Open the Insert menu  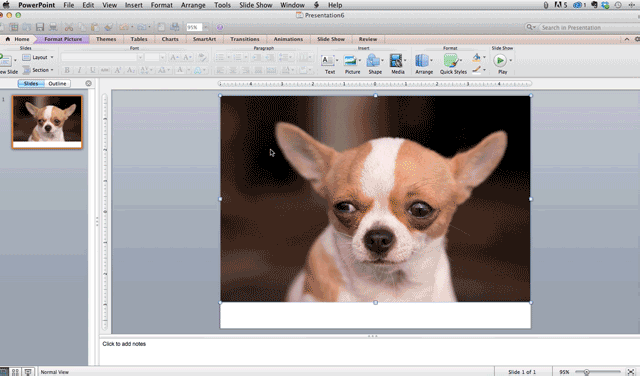pyautogui.click(x=133, y=5)
